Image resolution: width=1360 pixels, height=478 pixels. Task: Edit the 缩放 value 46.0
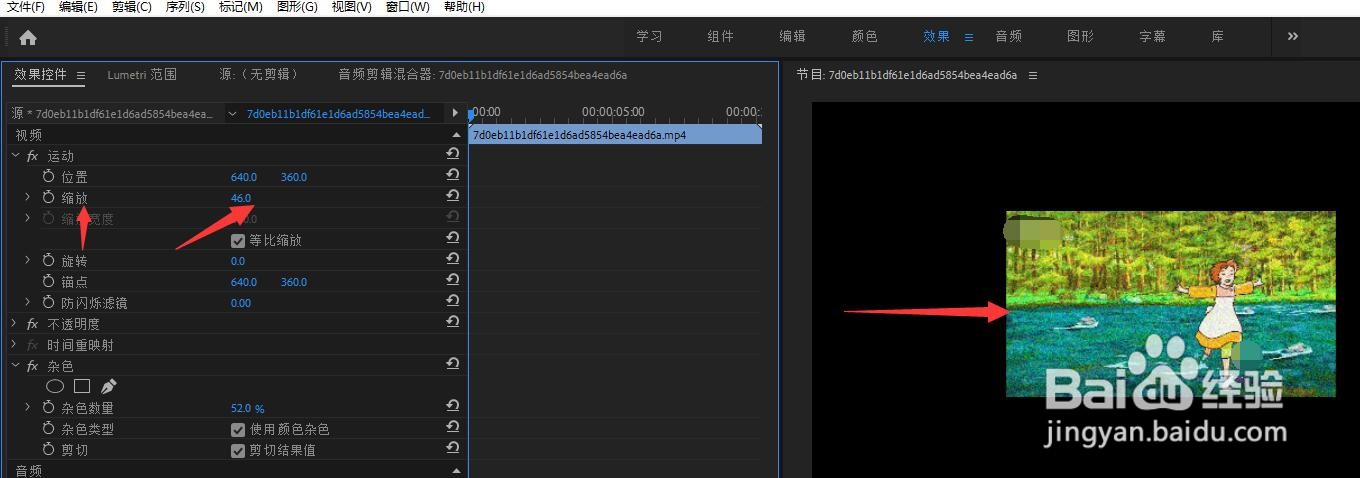(241, 198)
